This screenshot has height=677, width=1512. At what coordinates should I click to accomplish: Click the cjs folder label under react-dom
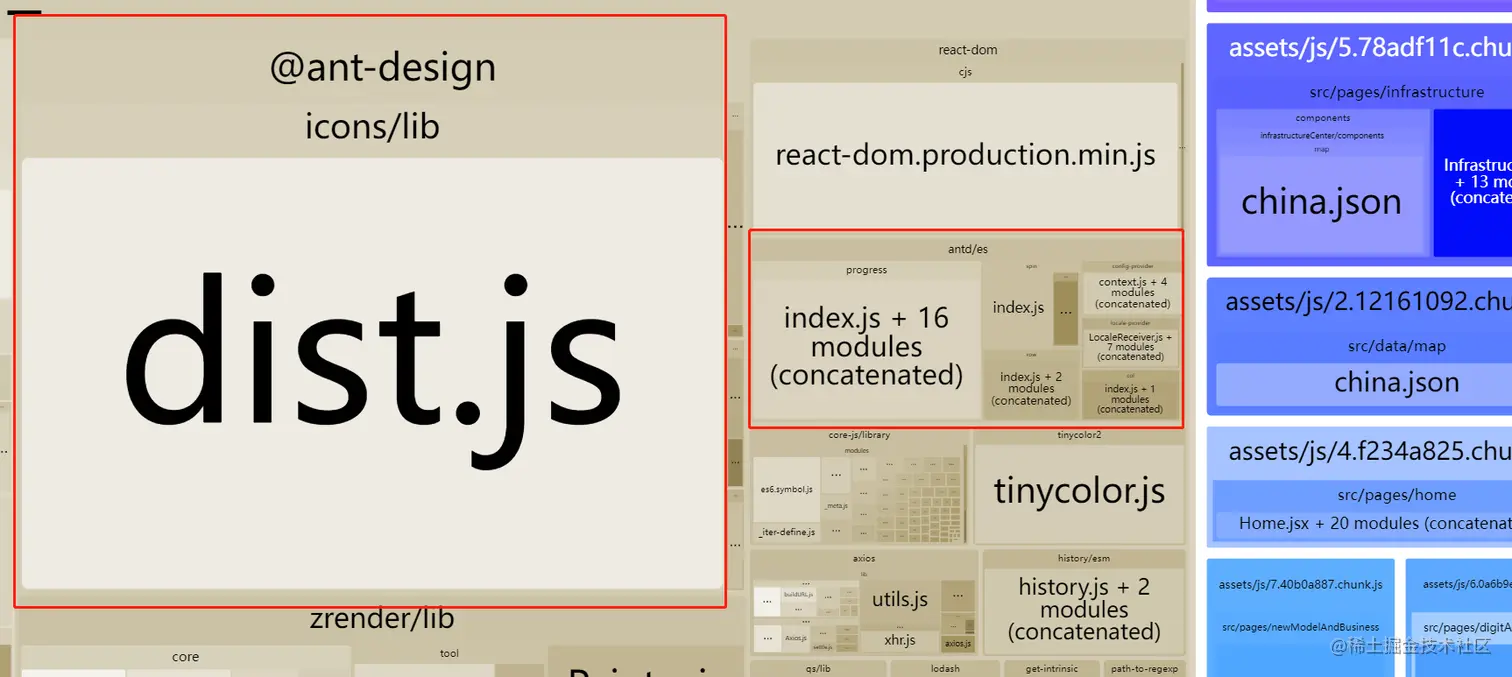[x=965, y=72]
